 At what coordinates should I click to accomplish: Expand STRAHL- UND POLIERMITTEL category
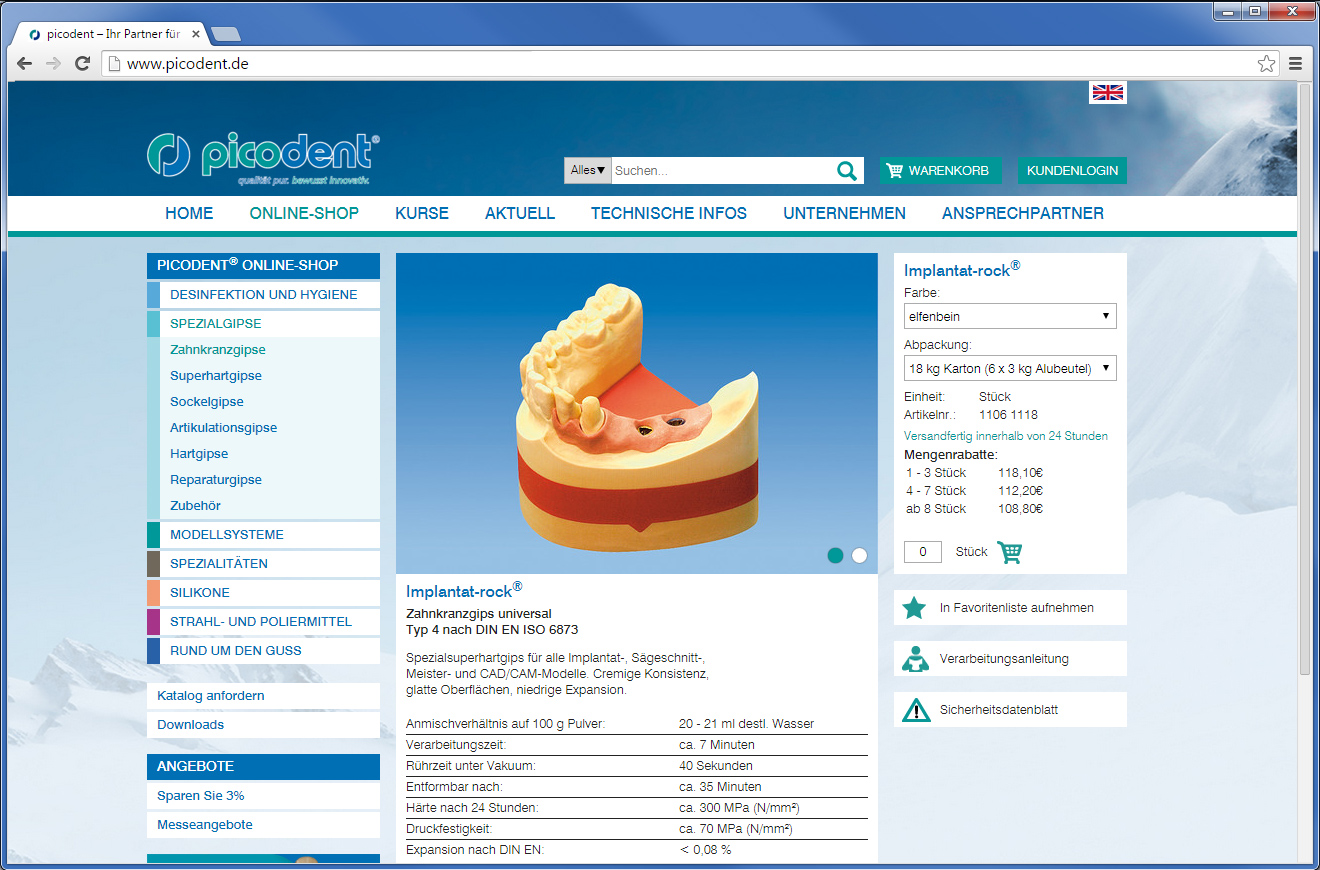click(x=263, y=622)
